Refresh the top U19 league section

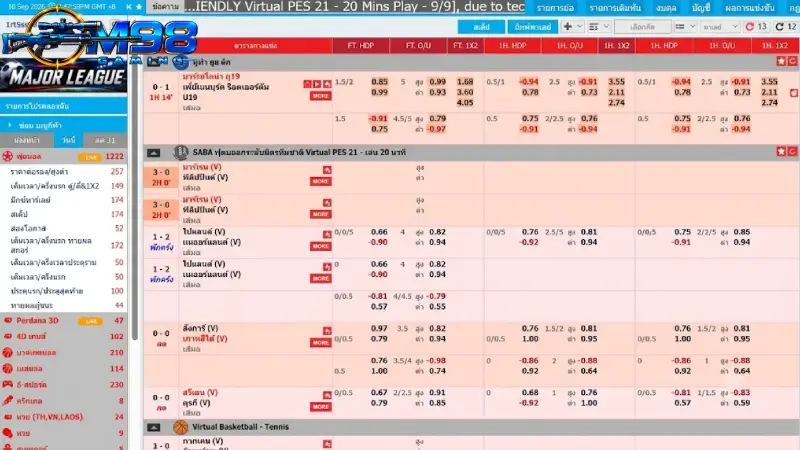coord(792,61)
